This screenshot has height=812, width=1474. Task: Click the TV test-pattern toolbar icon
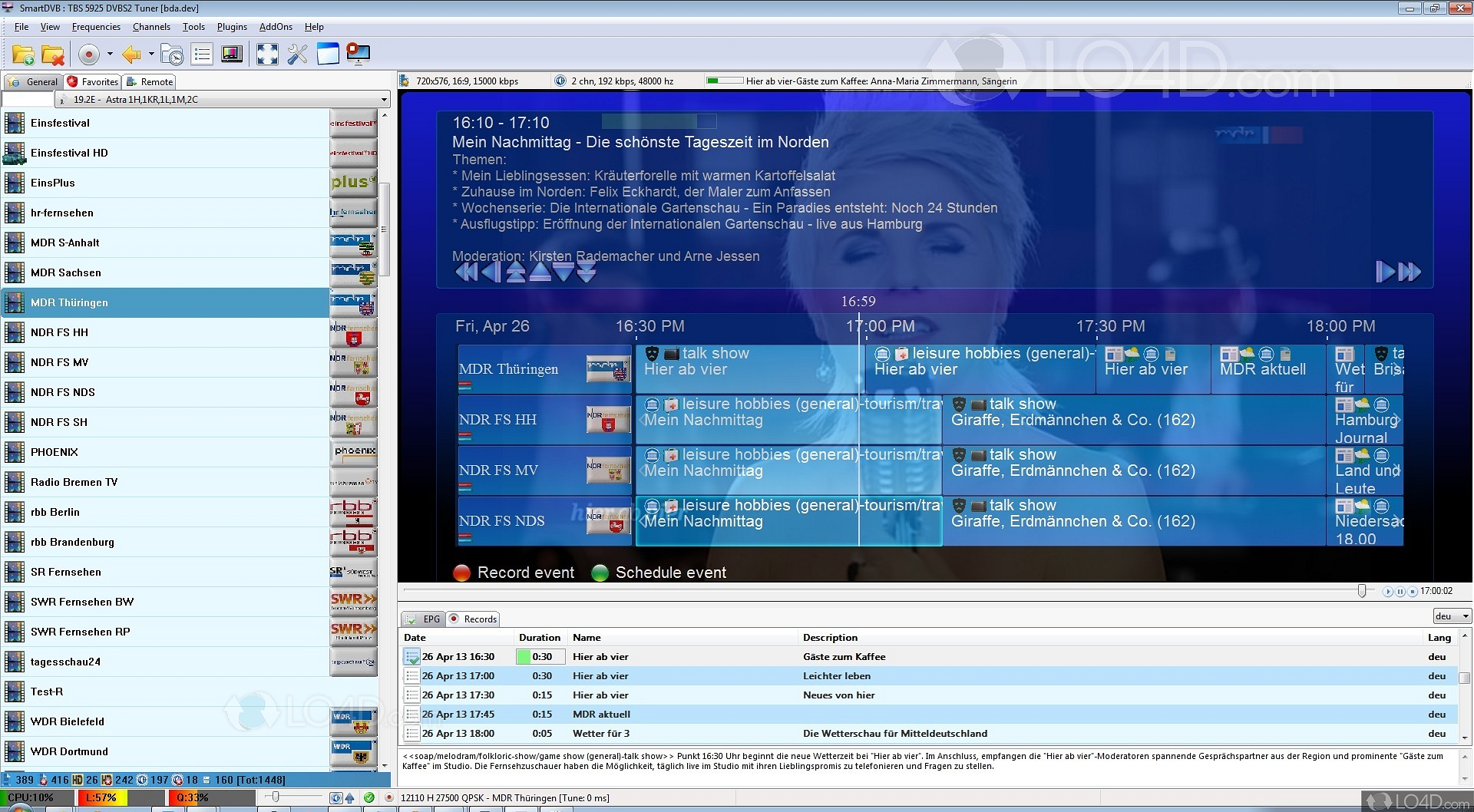pyautogui.click(x=232, y=54)
